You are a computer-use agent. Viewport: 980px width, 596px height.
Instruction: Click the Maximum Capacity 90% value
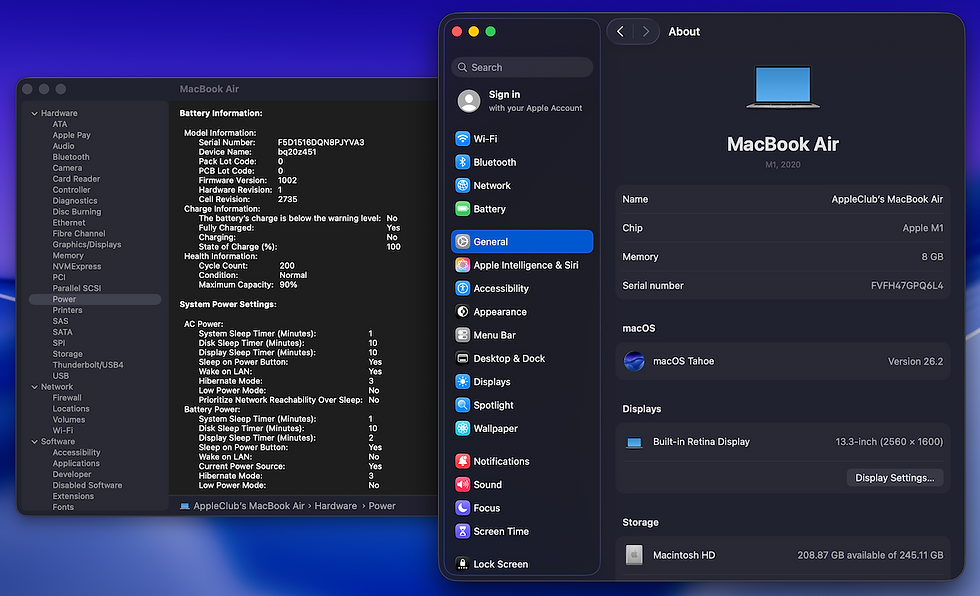tap(288, 285)
